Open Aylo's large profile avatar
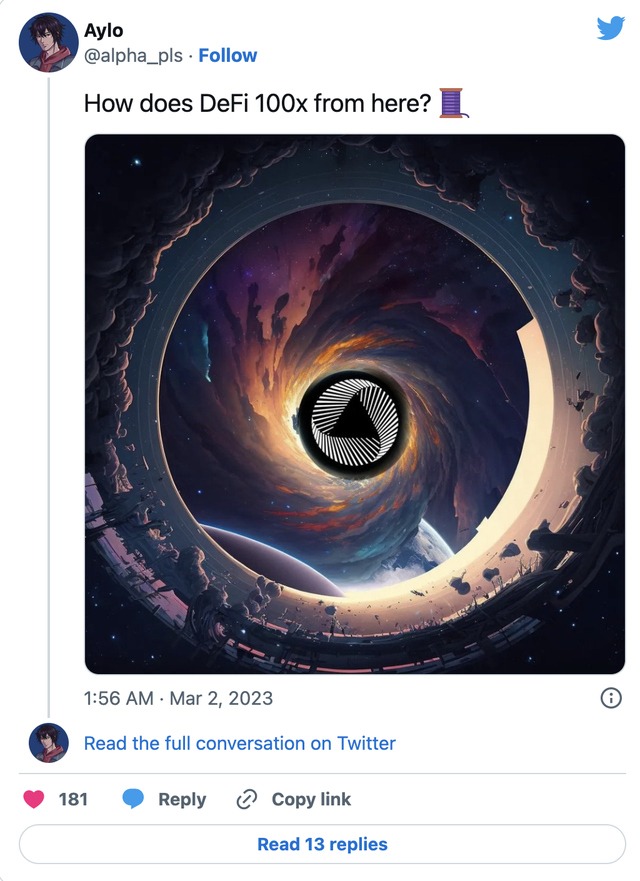 pos(48,42)
